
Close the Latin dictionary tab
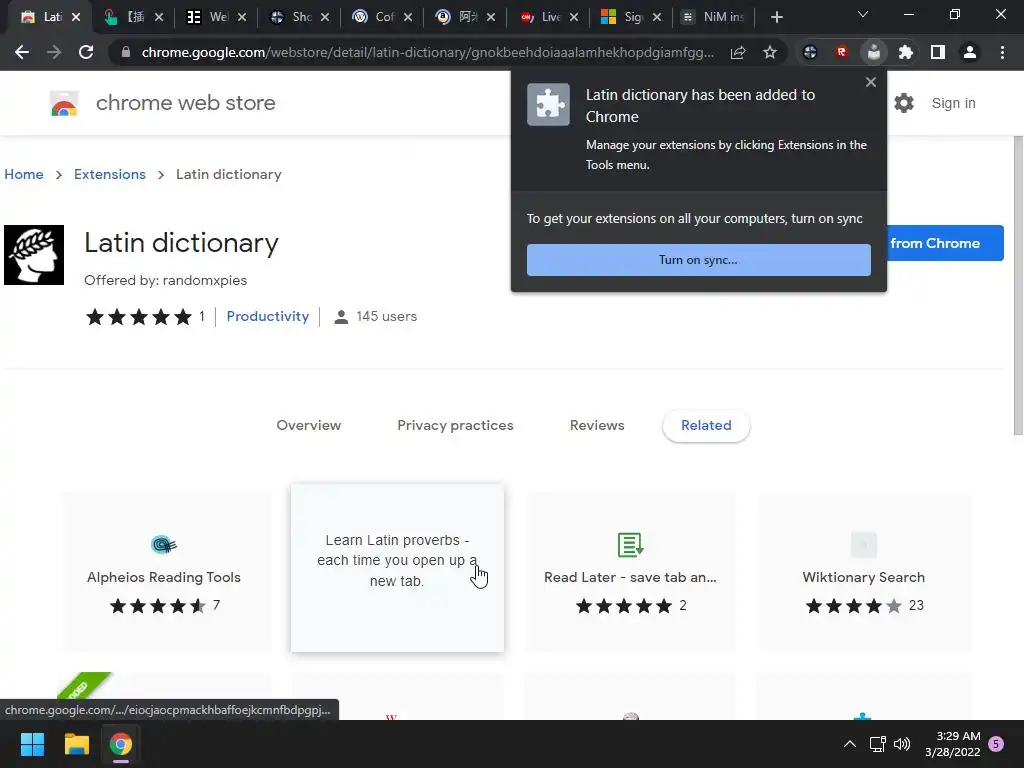76,18
